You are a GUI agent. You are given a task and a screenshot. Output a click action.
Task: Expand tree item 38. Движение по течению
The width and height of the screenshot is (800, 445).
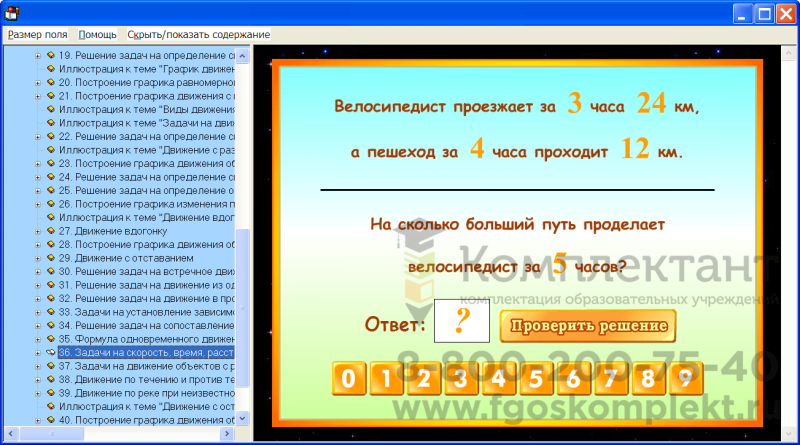tap(38, 380)
